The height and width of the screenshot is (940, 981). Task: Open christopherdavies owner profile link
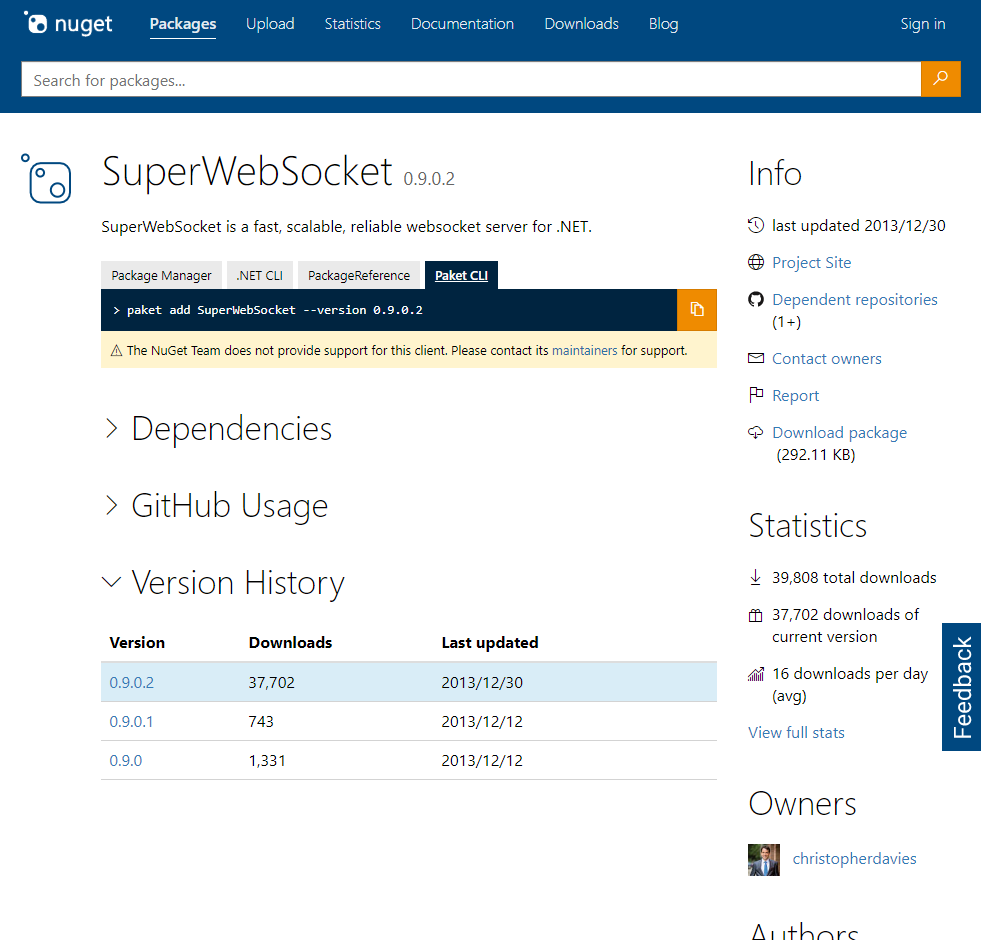tap(855, 859)
